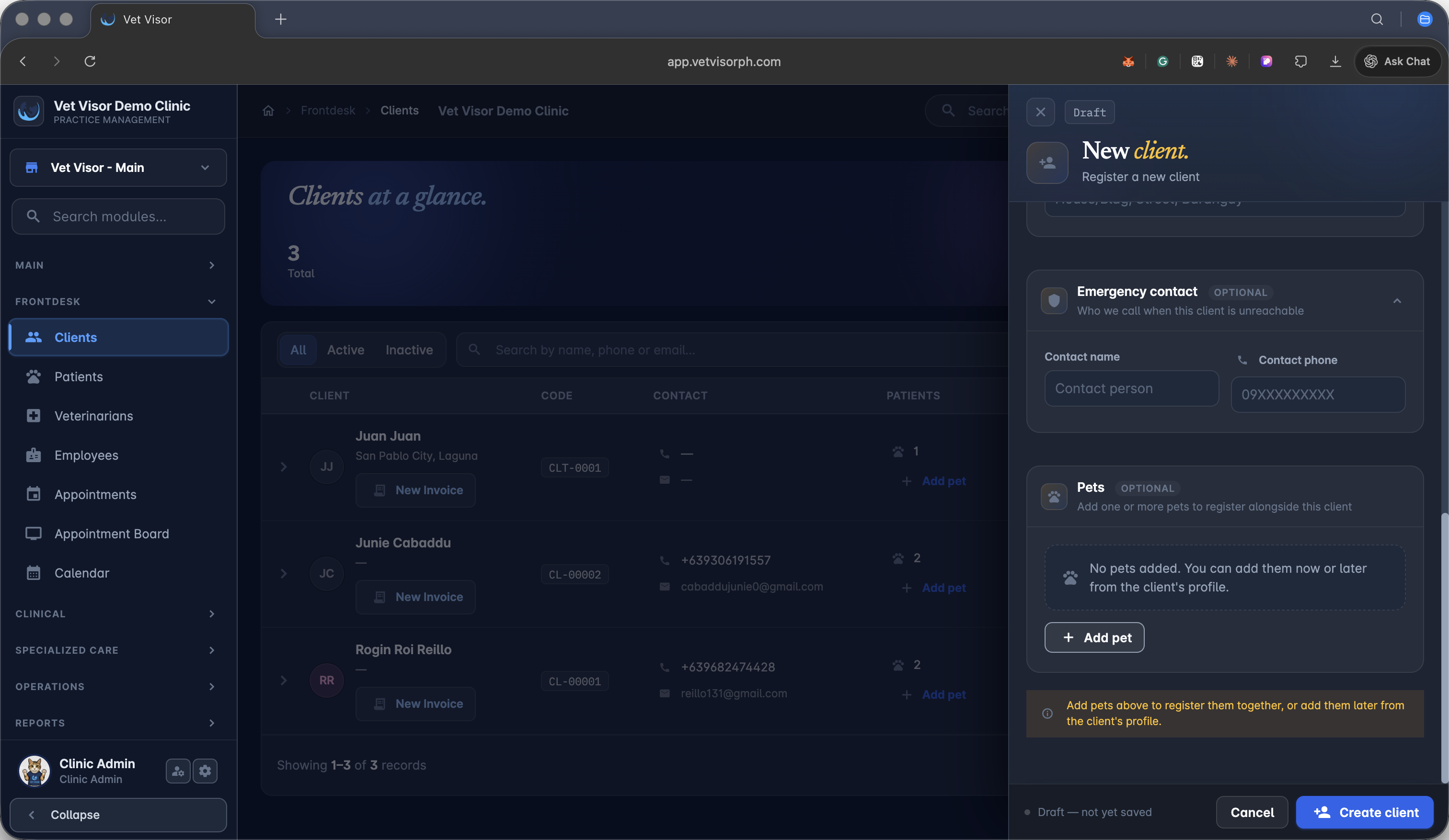The width and height of the screenshot is (1449, 840).
Task: Open the browser downloads icon
Action: tap(1335, 61)
